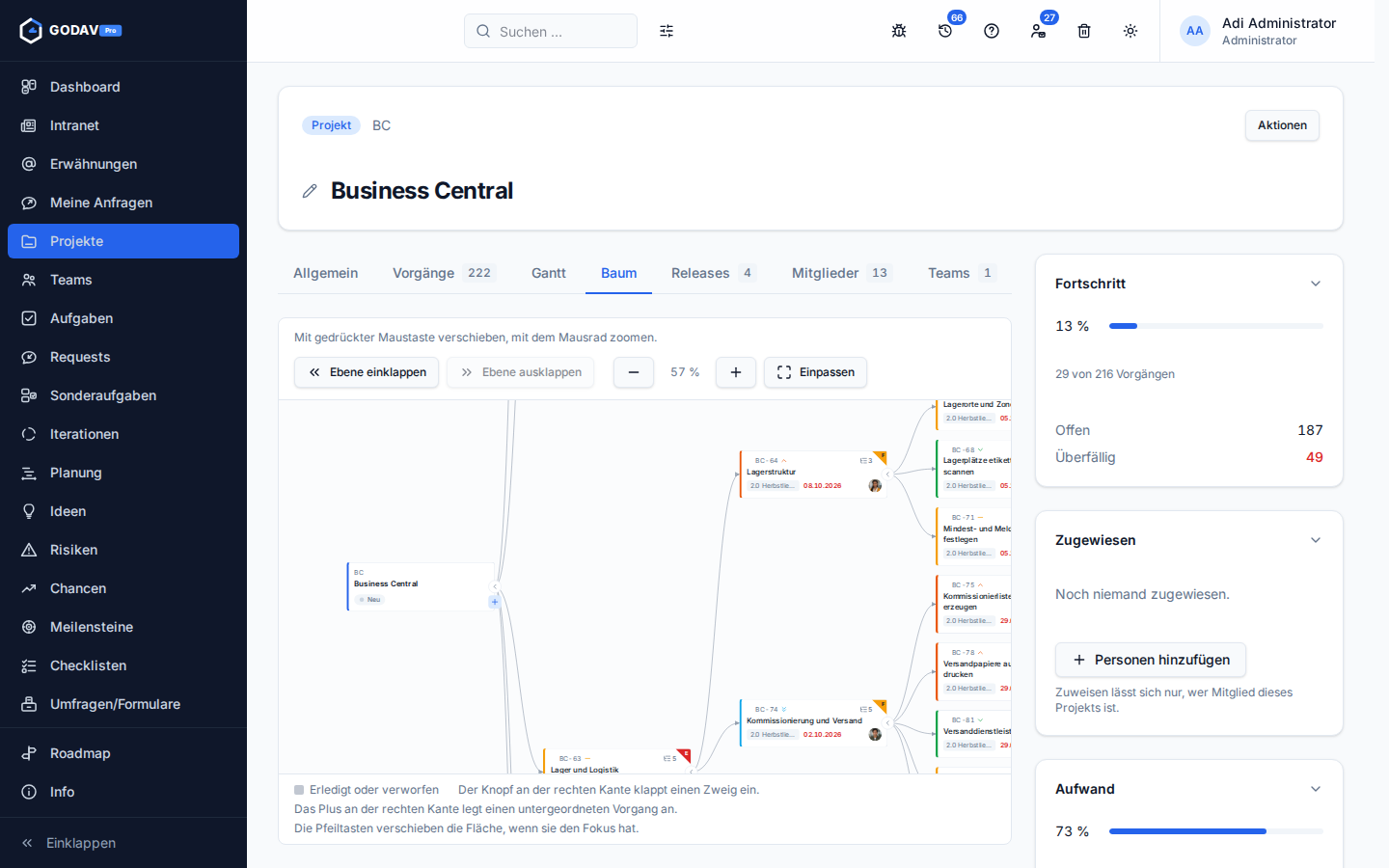Viewport: 1389px width, 868px height.
Task: Collapse the Fortschritt panel
Action: [1316, 284]
